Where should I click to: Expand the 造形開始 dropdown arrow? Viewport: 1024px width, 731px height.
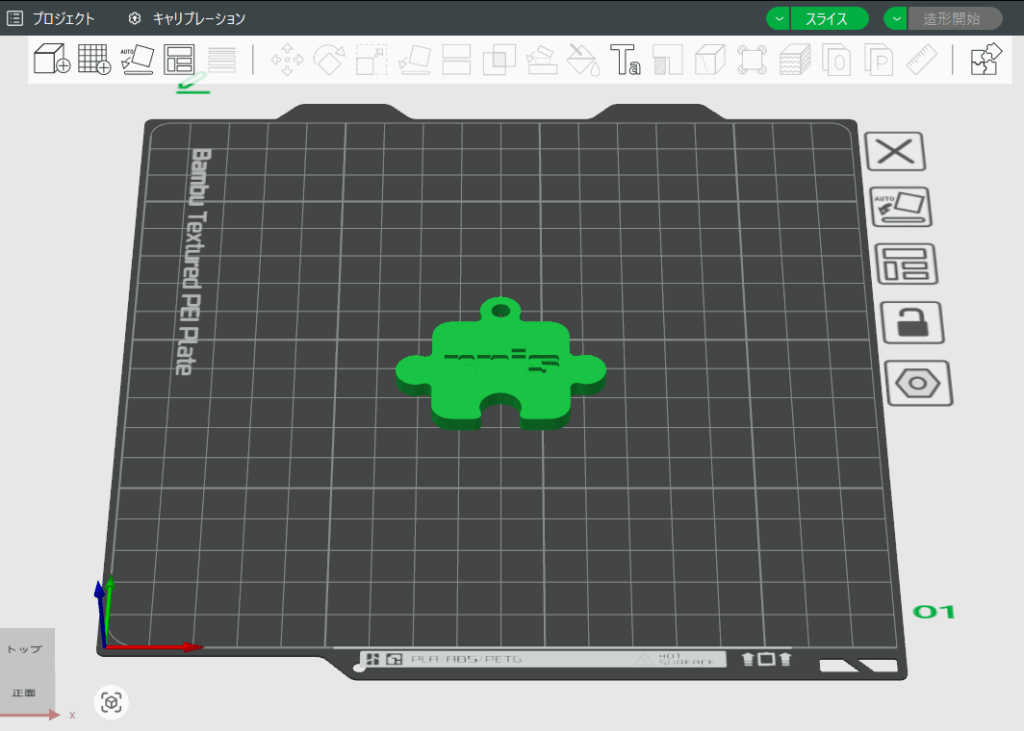point(896,19)
